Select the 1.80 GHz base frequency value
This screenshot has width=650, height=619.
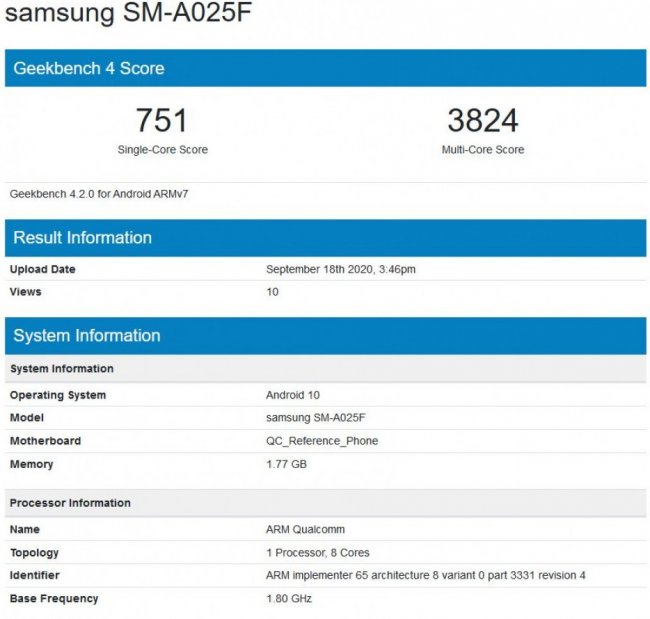pyautogui.click(x=287, y=598)
